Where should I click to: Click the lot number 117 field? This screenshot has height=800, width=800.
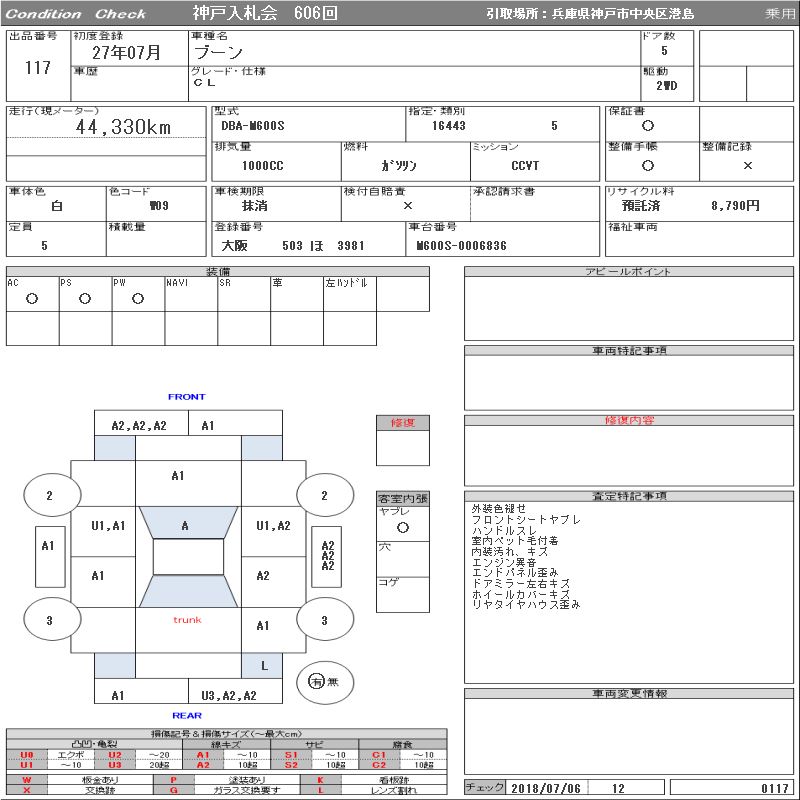tap(37, 68)
